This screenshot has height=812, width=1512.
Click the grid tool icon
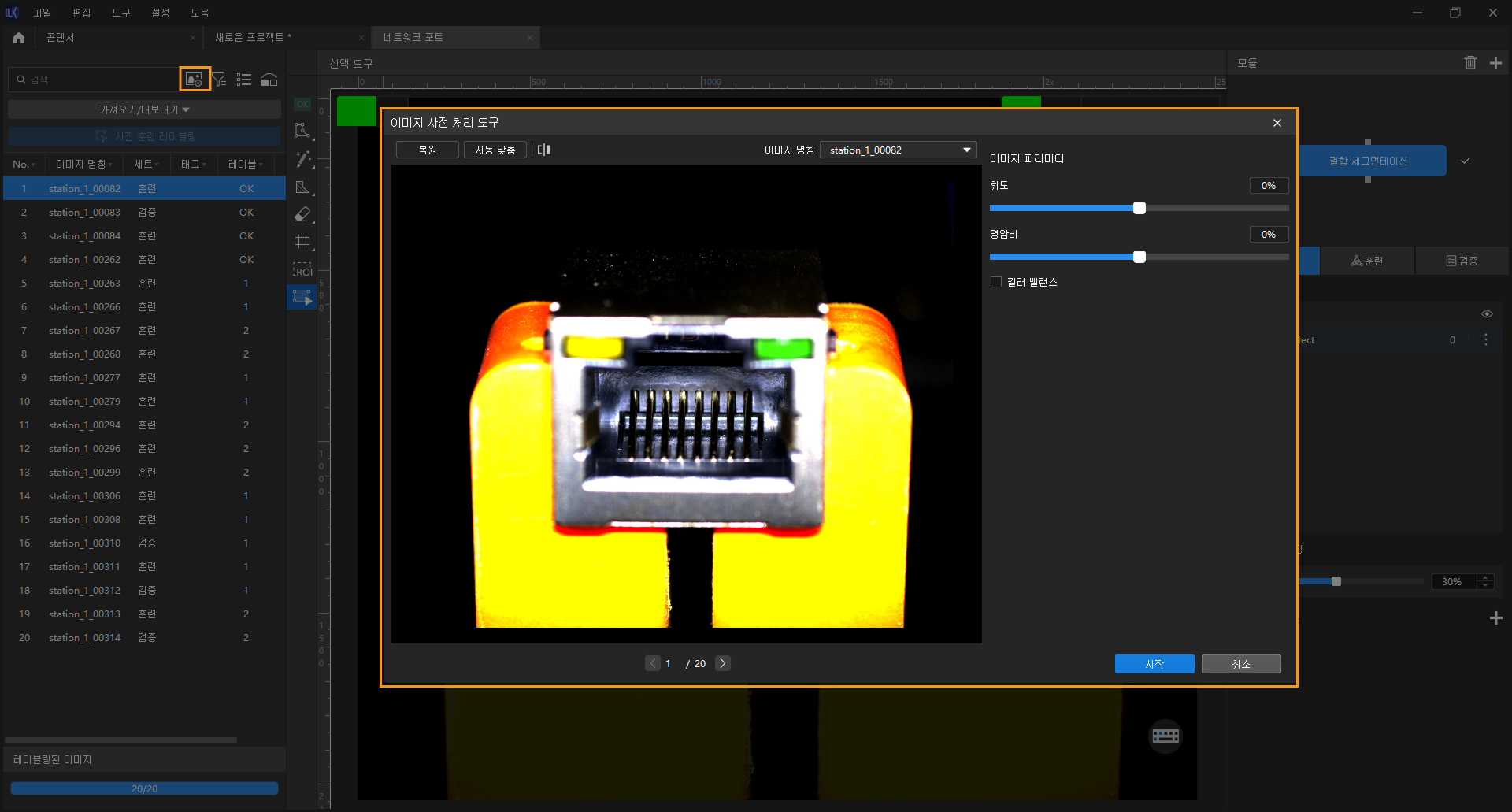tap(302, 242)
